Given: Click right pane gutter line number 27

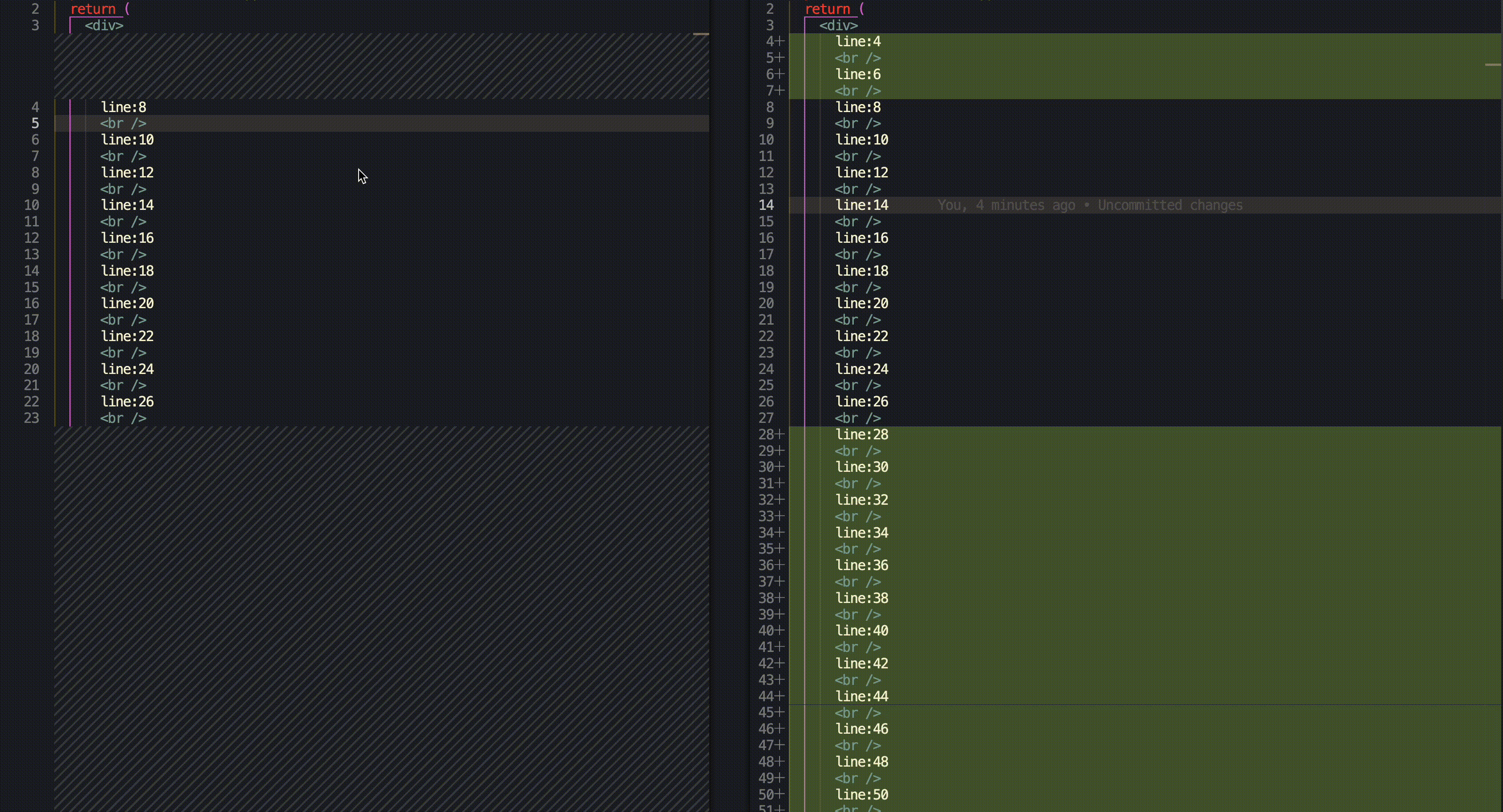Looking at the screenshot, I should [766, 418].
